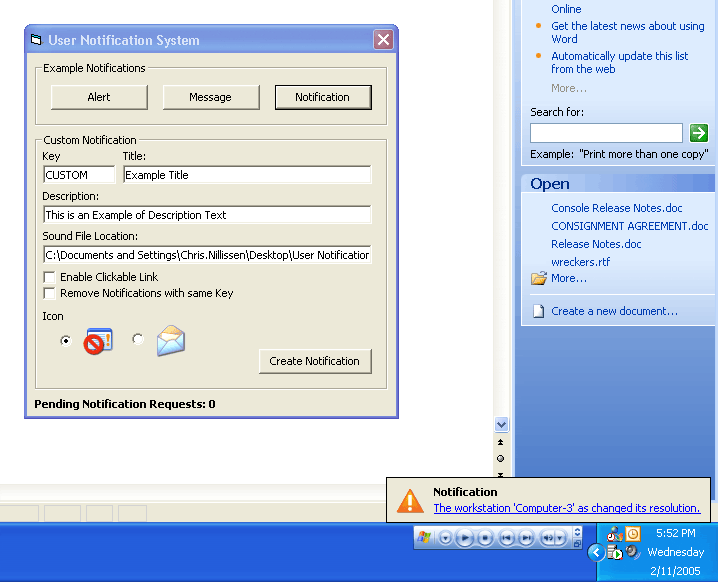This screenshot has height=582, width=718.
Task: Open the Computer-3 resolution notification link
Action: pyautogui.click(x=566, y=508)
